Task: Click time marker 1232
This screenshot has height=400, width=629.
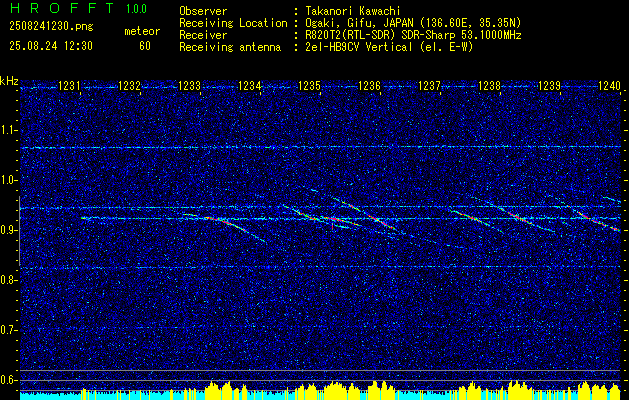Action: [129, 86]
